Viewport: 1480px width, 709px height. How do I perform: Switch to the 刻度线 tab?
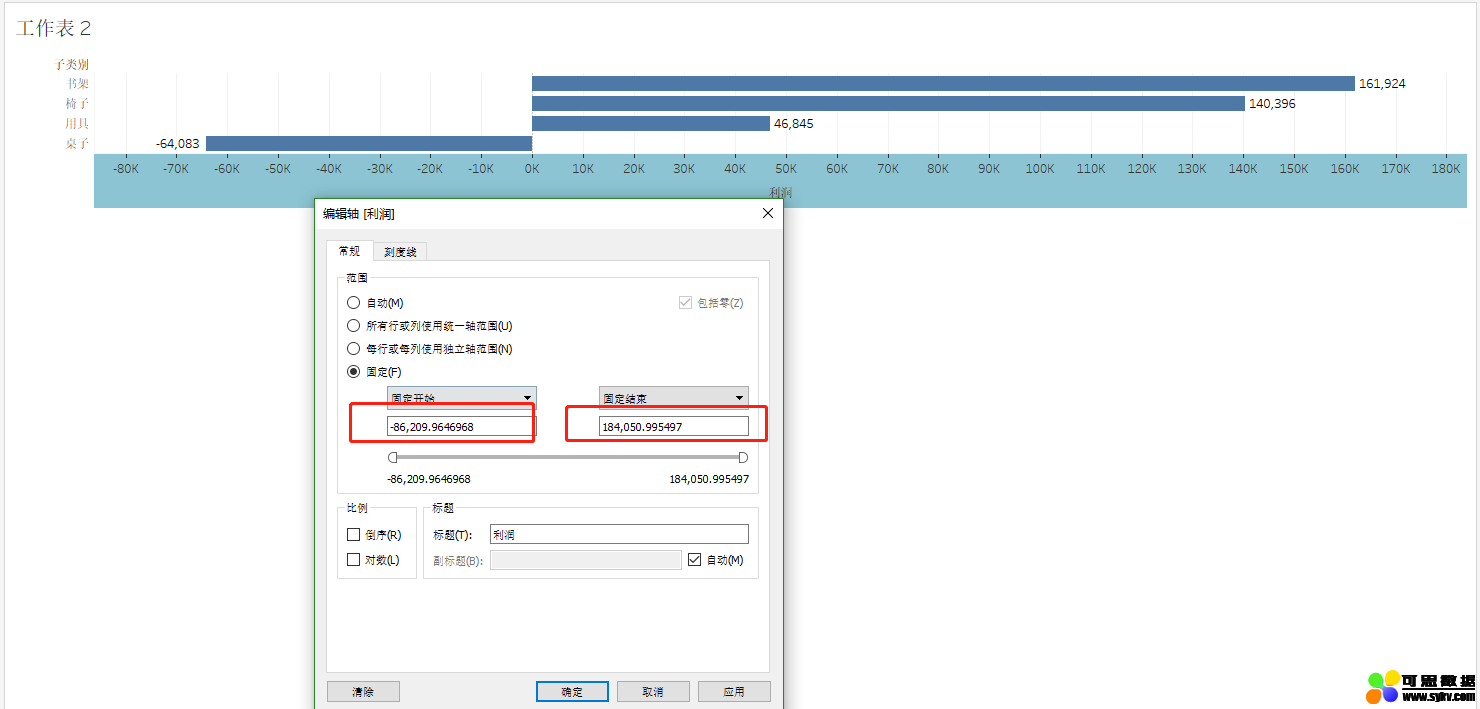400,252
